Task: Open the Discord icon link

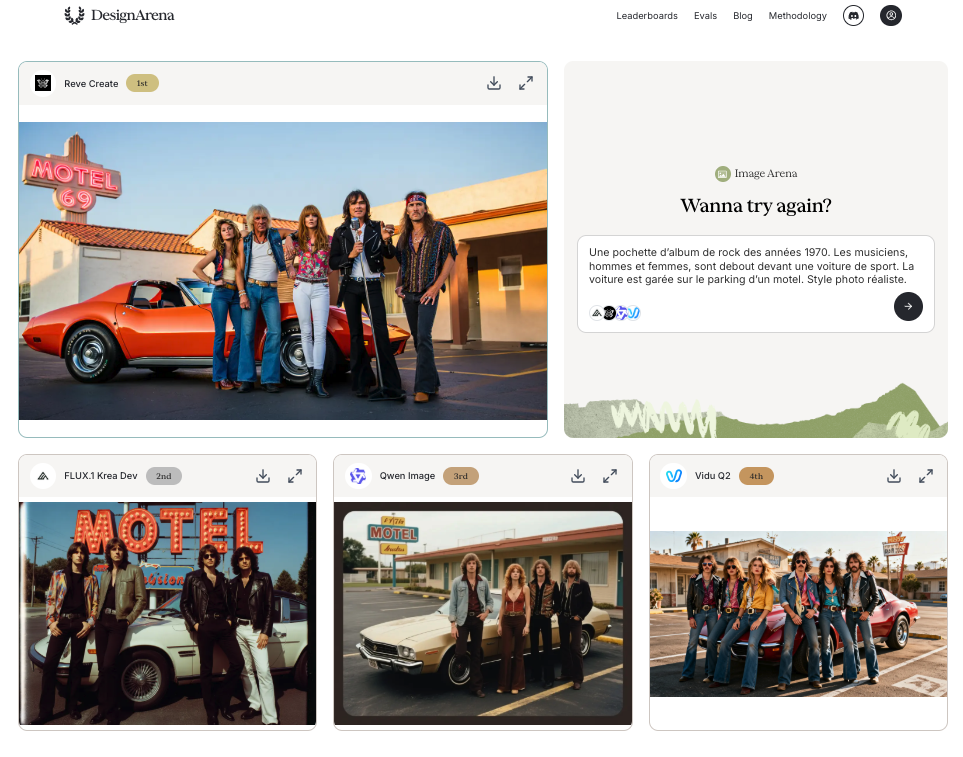Action: pos(853,16)
